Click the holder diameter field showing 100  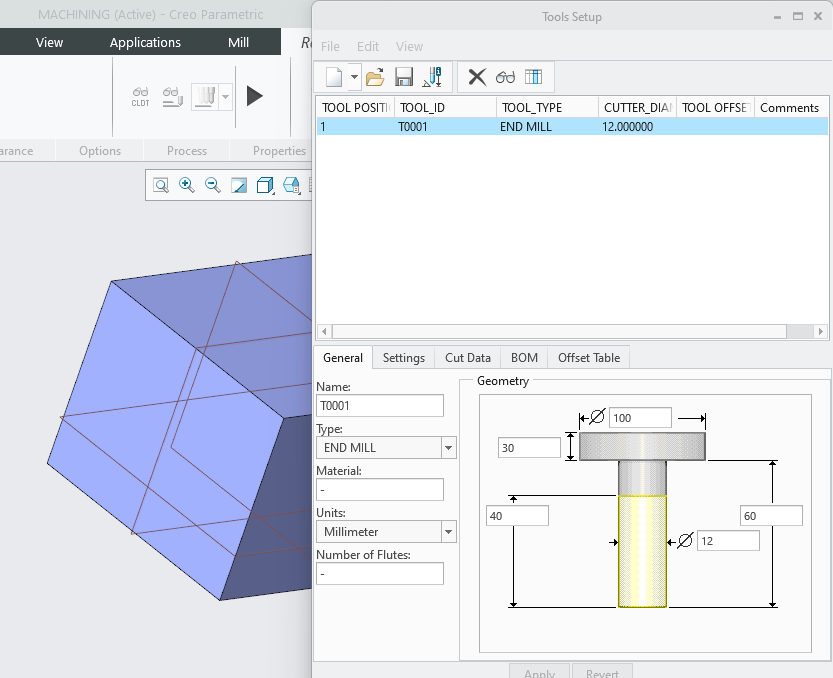[640, 418]
